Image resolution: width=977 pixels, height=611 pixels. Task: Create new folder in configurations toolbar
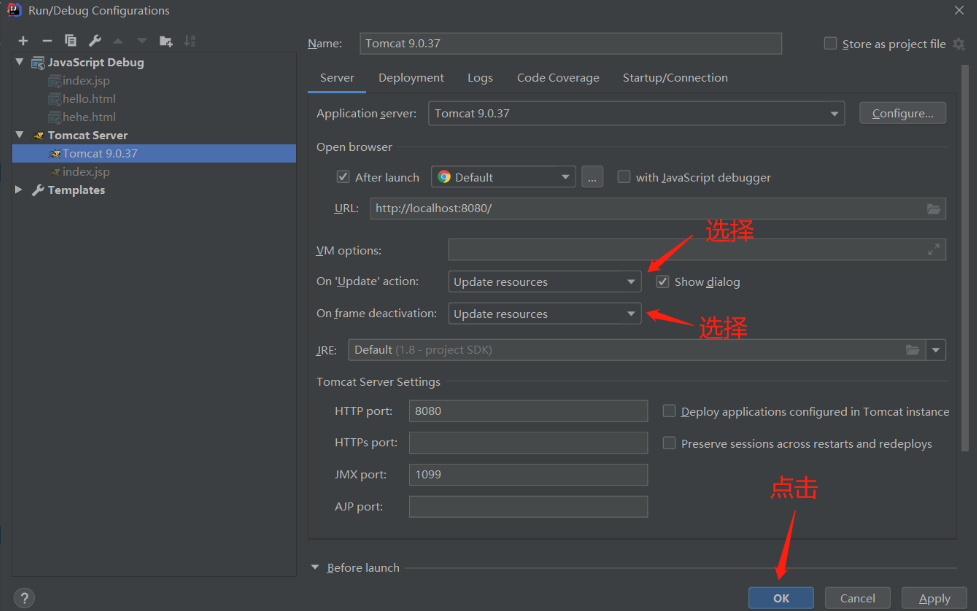click(x=166, y=41)
